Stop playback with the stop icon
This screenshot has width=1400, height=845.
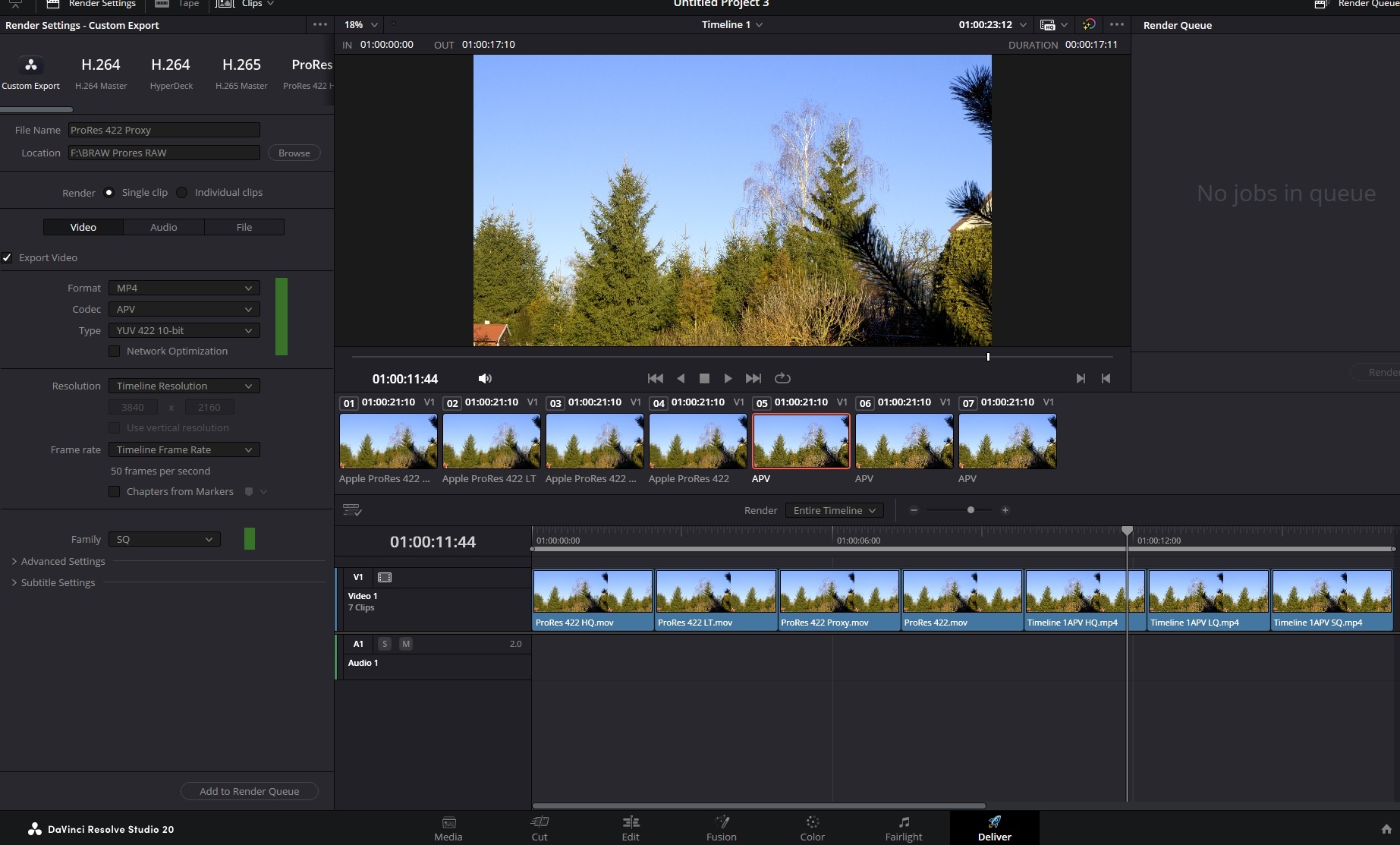click(704, 378)
